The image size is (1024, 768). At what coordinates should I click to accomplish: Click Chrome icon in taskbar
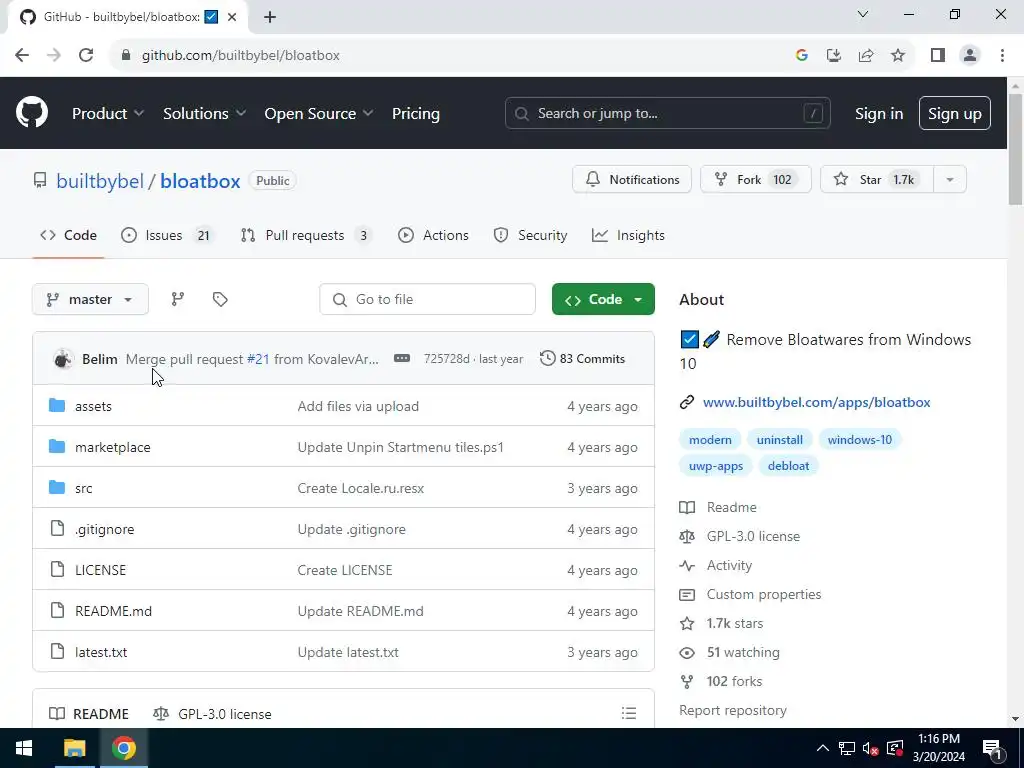(x=123, y=748)
